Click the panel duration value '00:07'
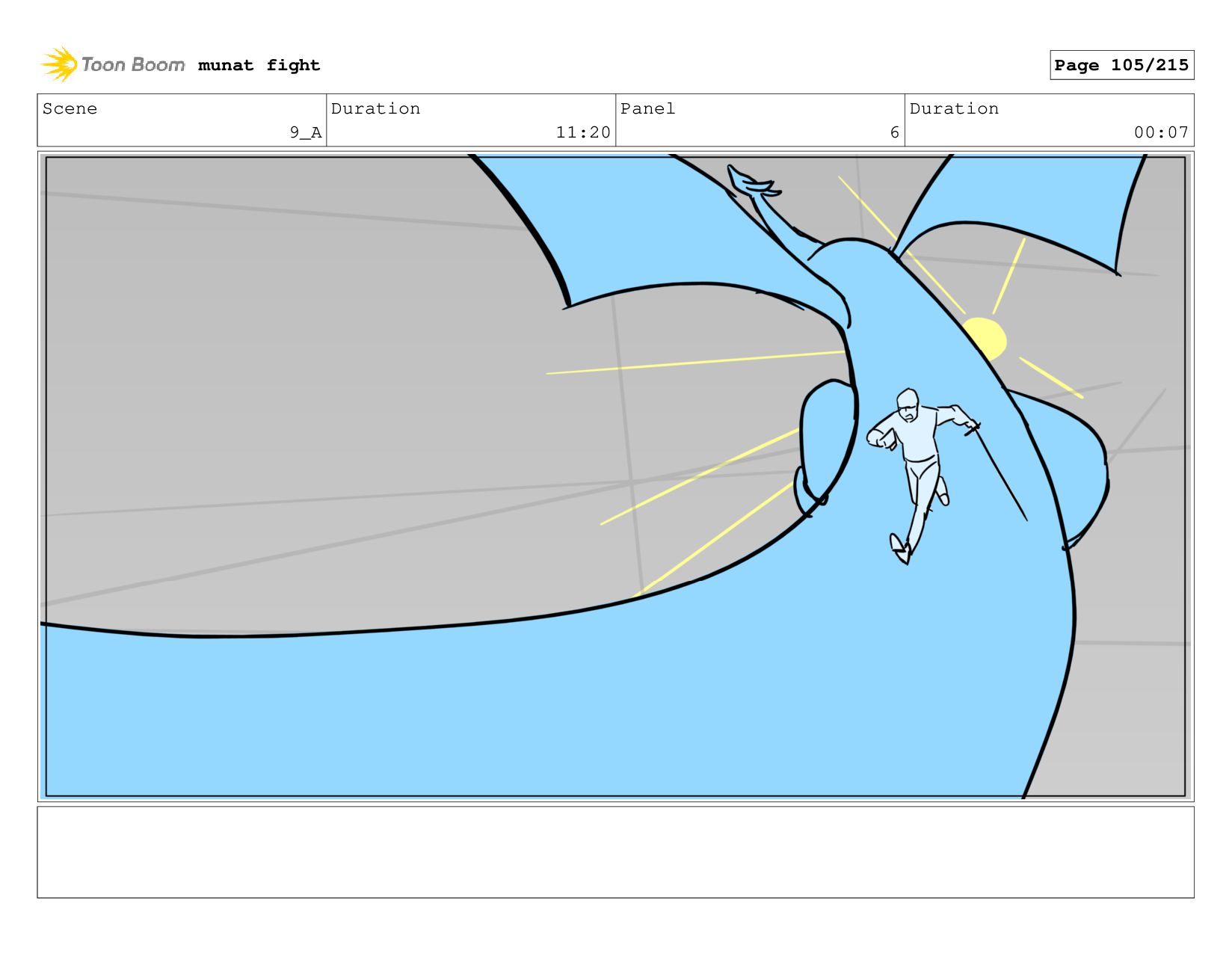Screen dimensions: 1232x954 pos(1161,132)
